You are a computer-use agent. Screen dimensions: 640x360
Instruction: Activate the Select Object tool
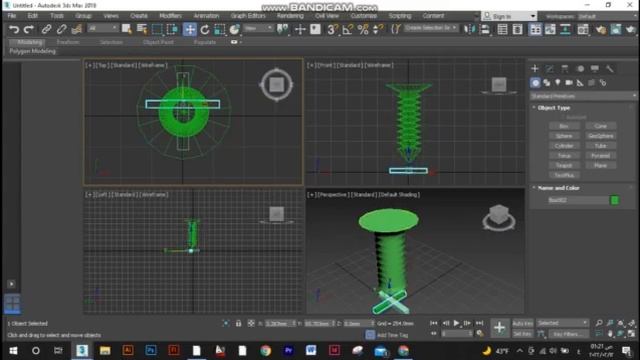pos(127,29)
